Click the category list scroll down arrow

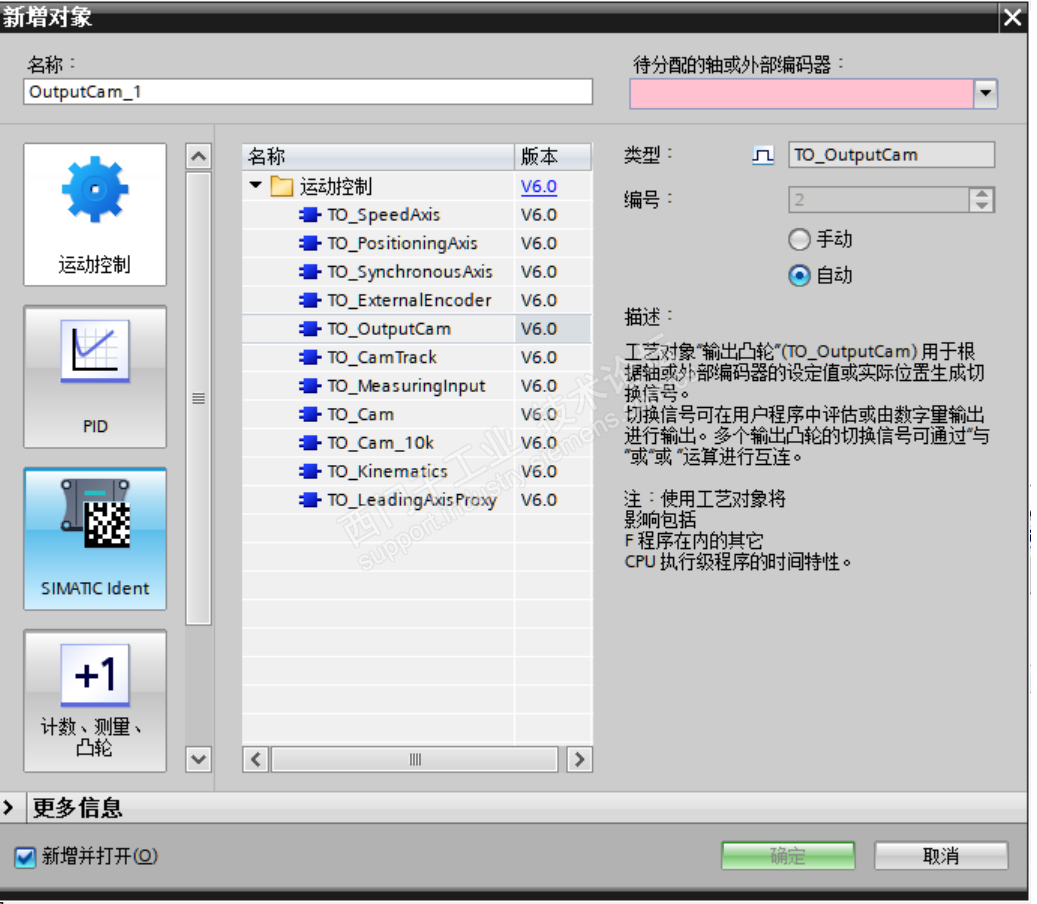[198, 759]
